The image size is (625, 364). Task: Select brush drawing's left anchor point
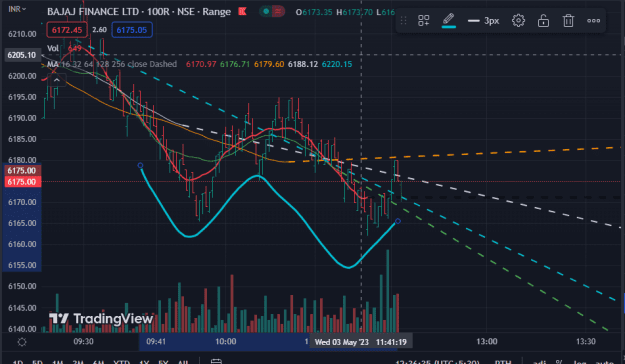coord(140,165)
